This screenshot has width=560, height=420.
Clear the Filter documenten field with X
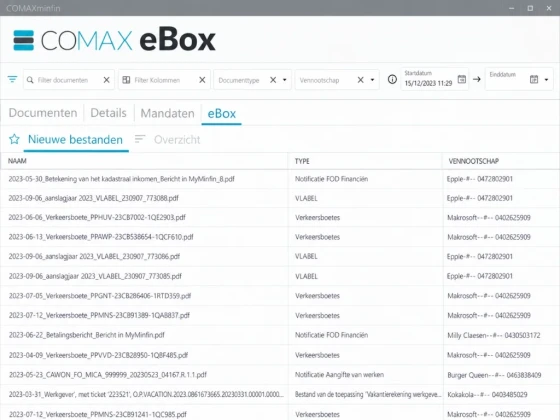106,80
